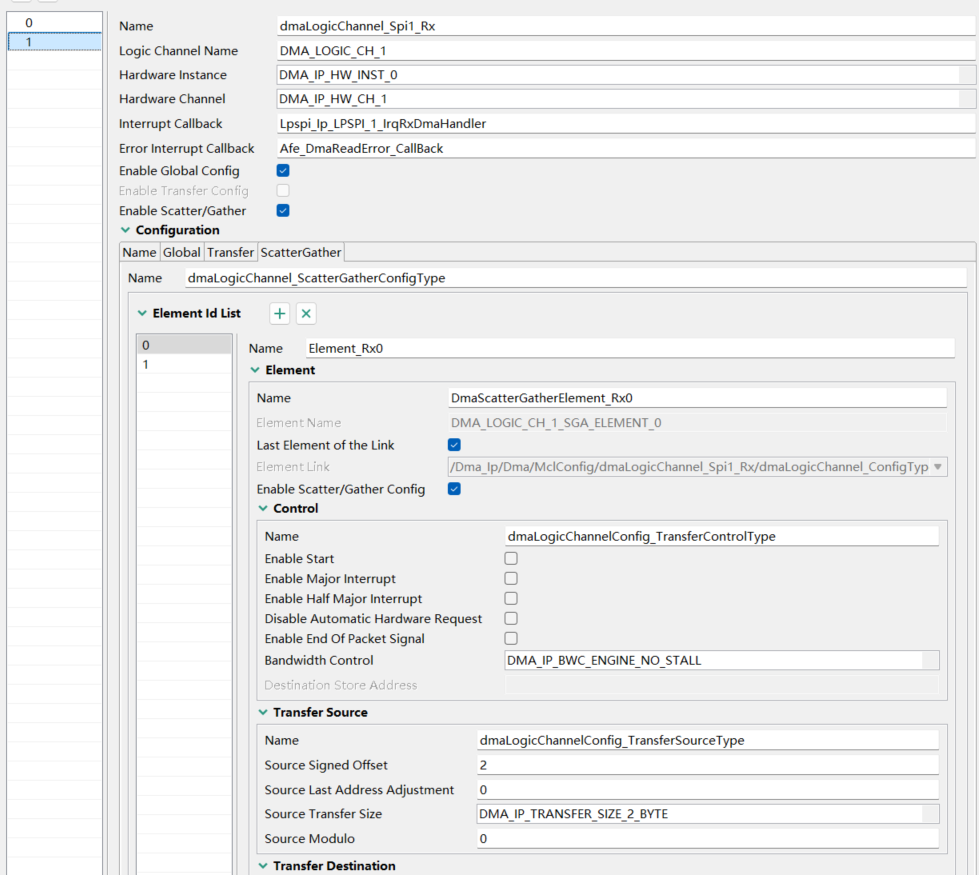Image resolution: width=979 pixels, height=875 pixels.
Task: Open the Element Link dropdown arrow
Action: click(x=938, y=466)
